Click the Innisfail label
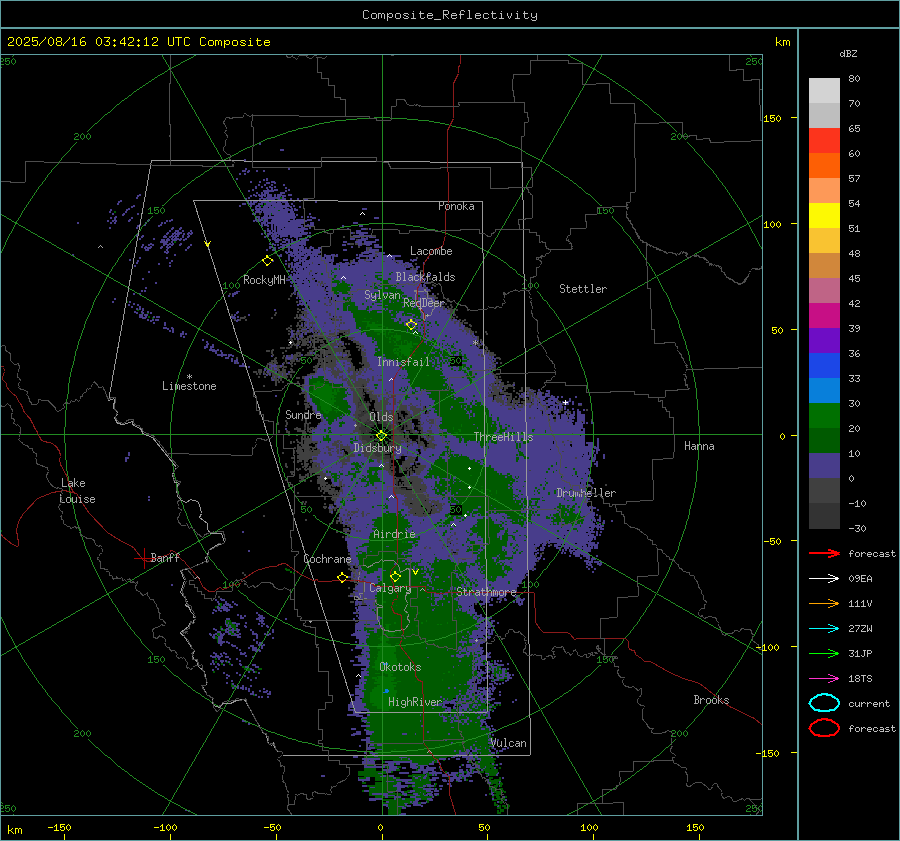This screenshot has height=841, width=900. 403,362
